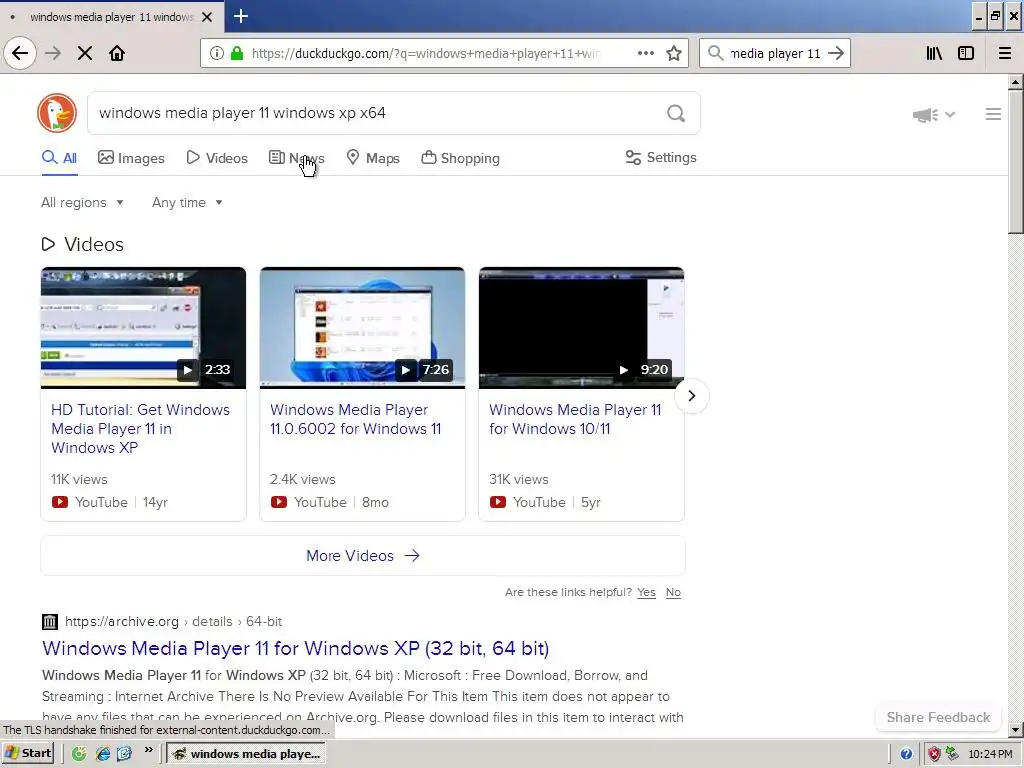Switch to the News tab
1024x768 pixels.
click(x=296, y=158)
